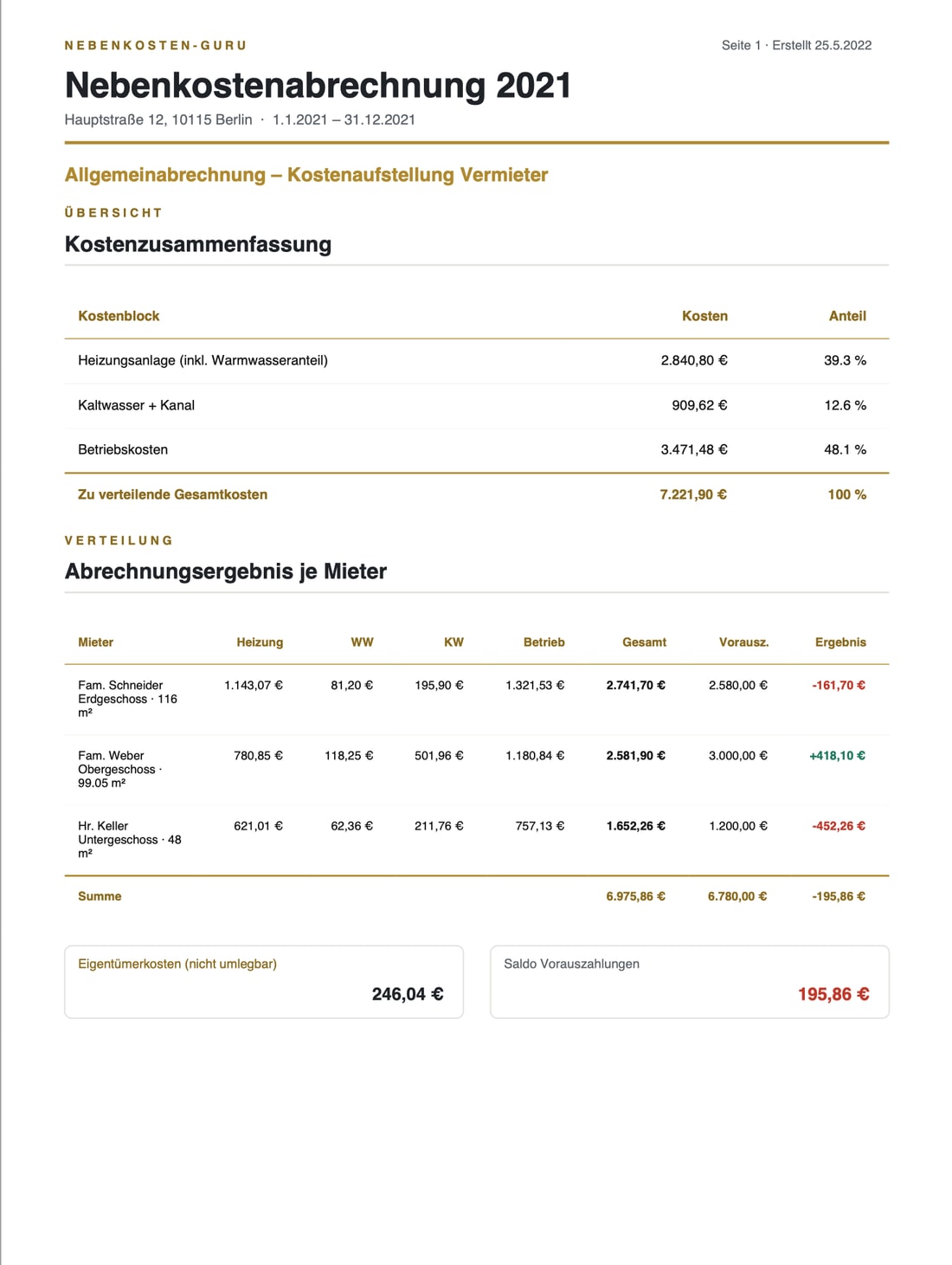
Task: Click the Heizungsanlage (inkl. Warmwasseranteil) row label
Action: [203, 360]
